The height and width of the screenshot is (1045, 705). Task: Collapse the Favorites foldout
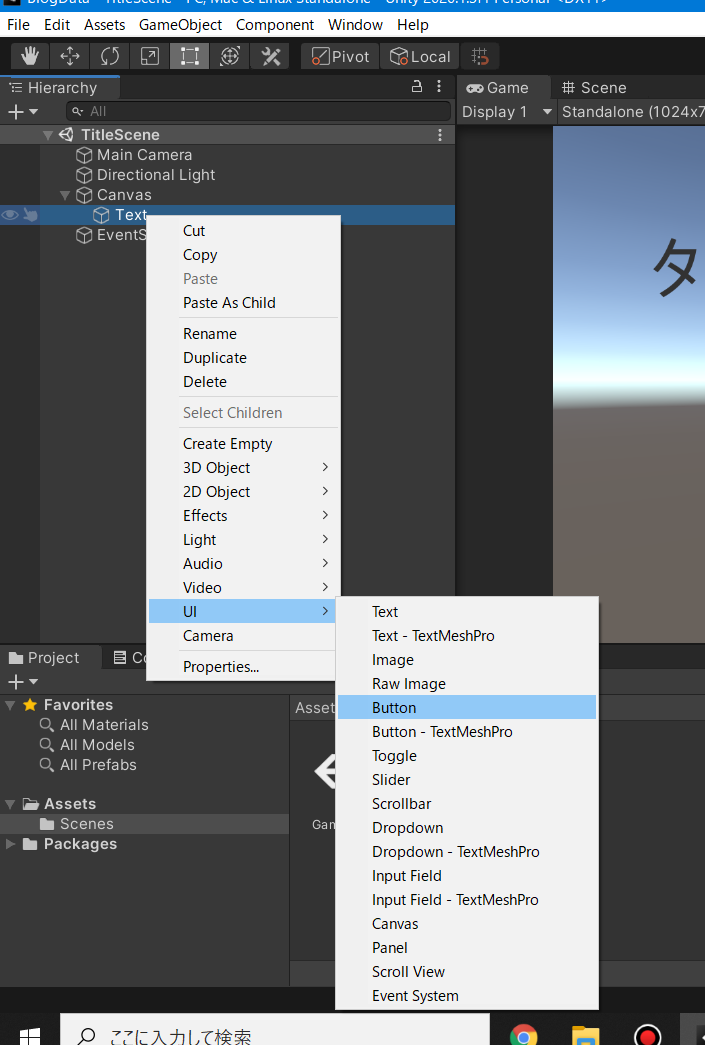click(10, 705)
